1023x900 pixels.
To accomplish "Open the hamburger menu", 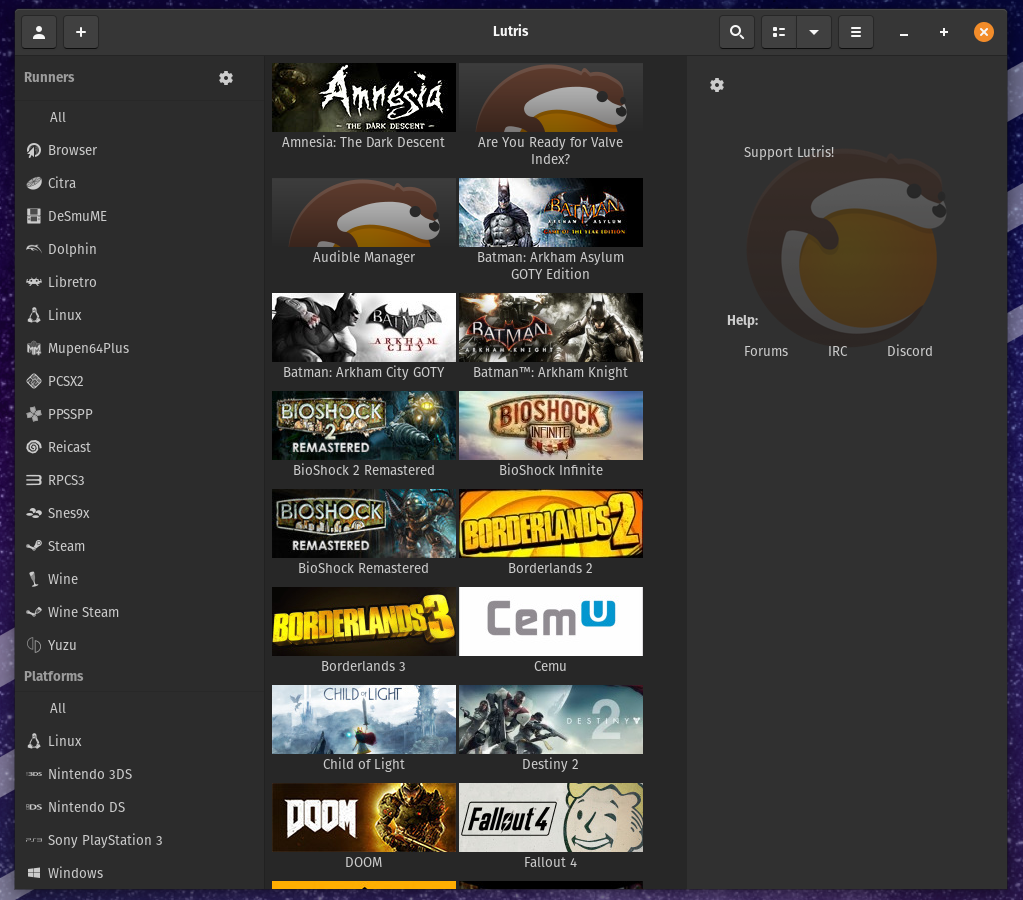I will point(856,33).
